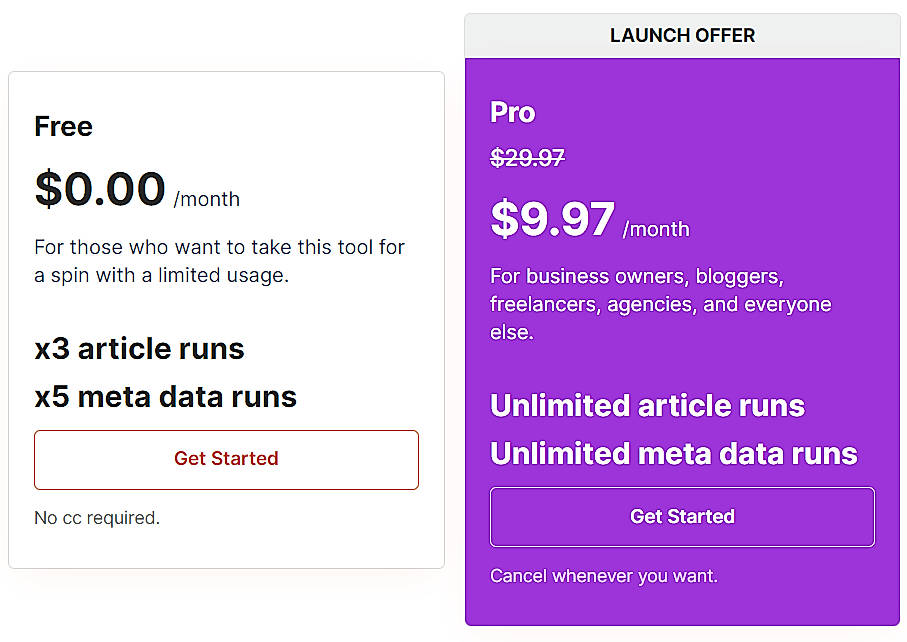Click the '/month' label beside $0.00

pyautogui.click(x=208, y=199)
